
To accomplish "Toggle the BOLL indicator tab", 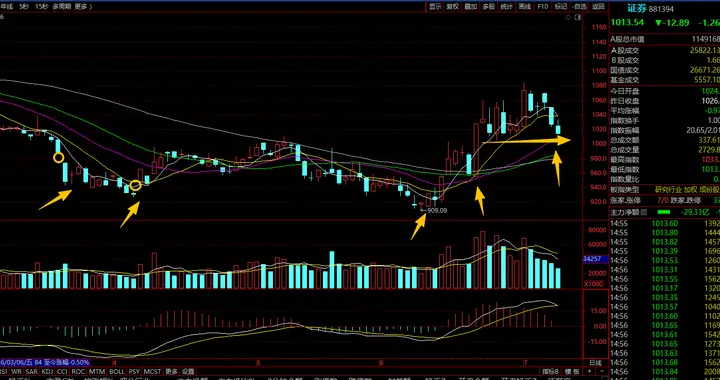I will tap(117, 371).
